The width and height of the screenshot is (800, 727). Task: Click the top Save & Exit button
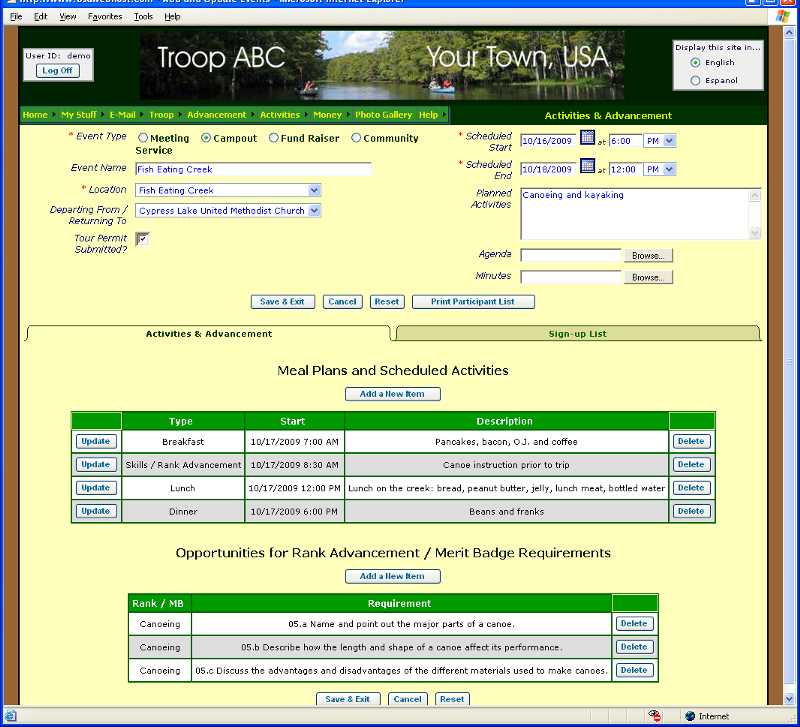coord(283,302)
